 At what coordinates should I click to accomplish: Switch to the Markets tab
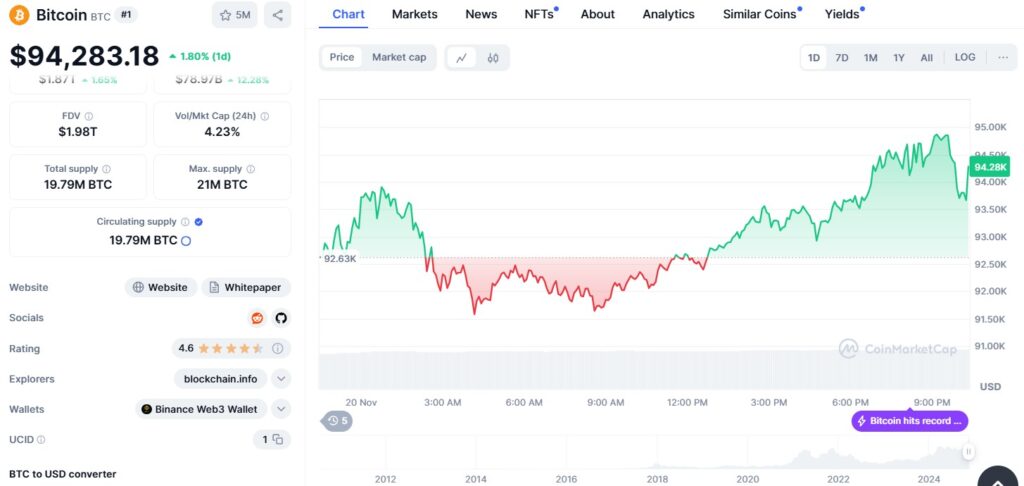pos(414,14)
